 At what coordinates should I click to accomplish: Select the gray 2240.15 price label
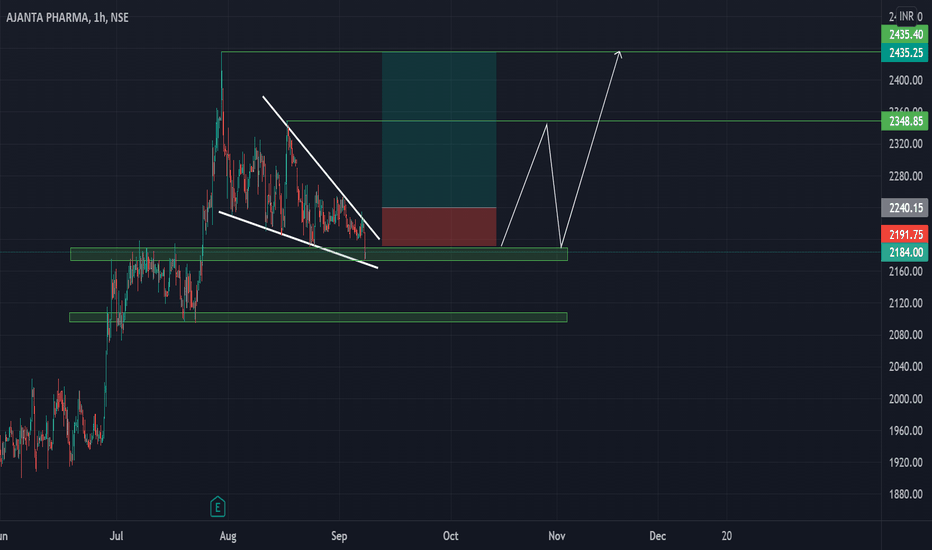pyautogui.click(x=905, y=208)
